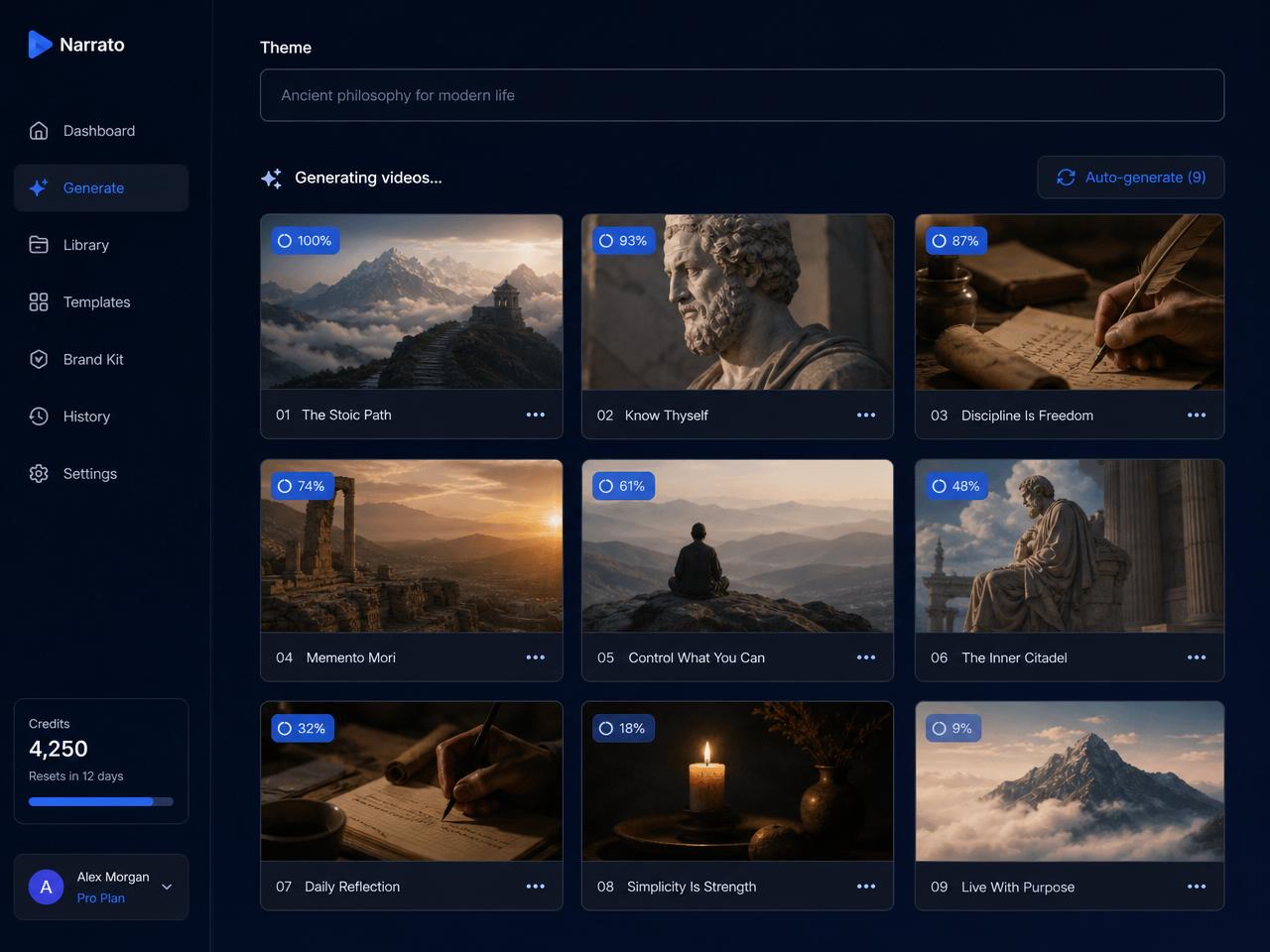The height and width of the screenshot is (952, 1270).
Task: Click the credits usage progress bar
Action: point(101,801)
